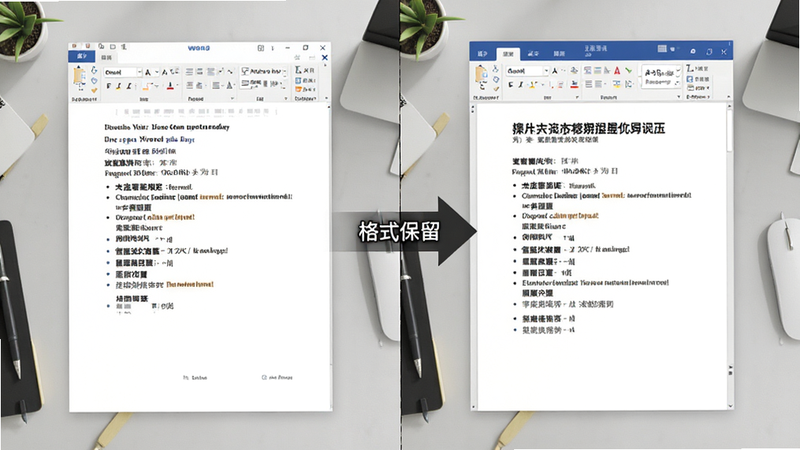
Task: Switch to the third ribbon tab, right window
Action: point(534,54)
